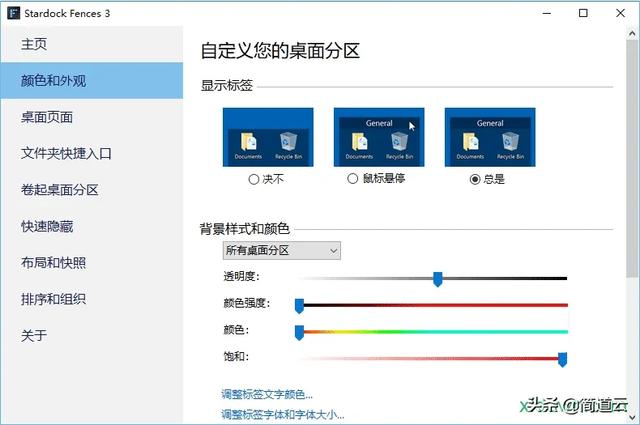Image resolution: width=640 pixels, height=425 pixels.
Task: Choose the 鼠标悬停 radio option
Action: 353,178
